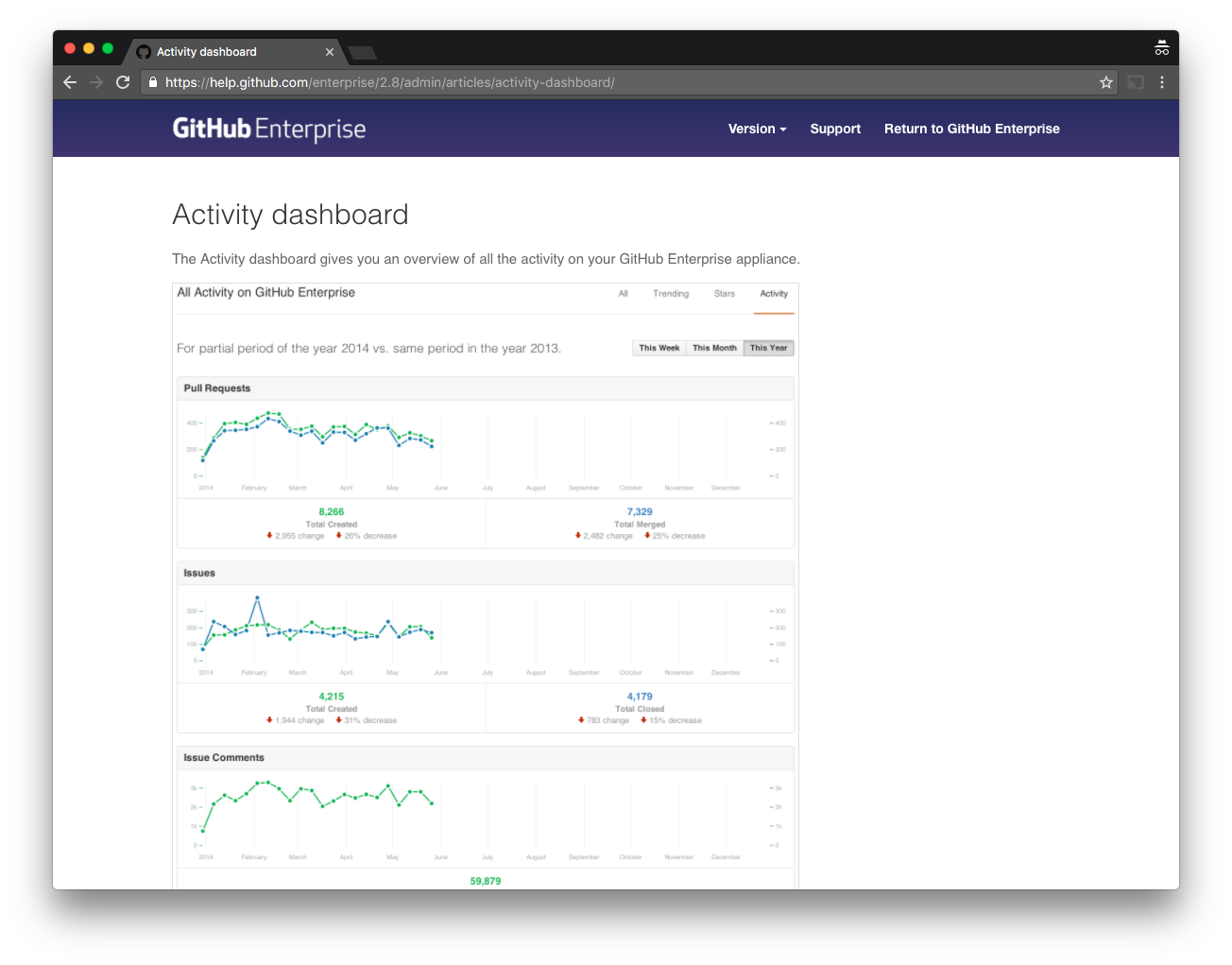Click the GitHub Enterprise logo
Viewport: 1232px width, 965px height.
click(269, 129)
